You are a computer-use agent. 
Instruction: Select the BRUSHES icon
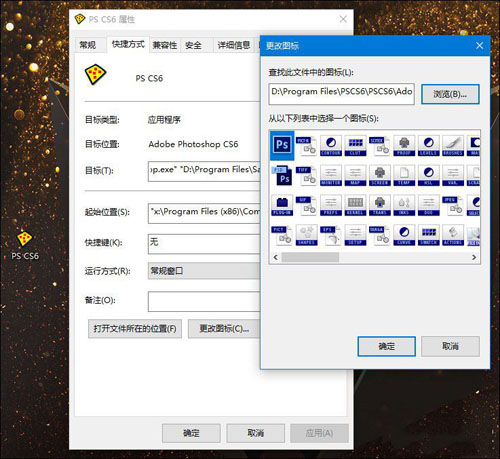453,146
